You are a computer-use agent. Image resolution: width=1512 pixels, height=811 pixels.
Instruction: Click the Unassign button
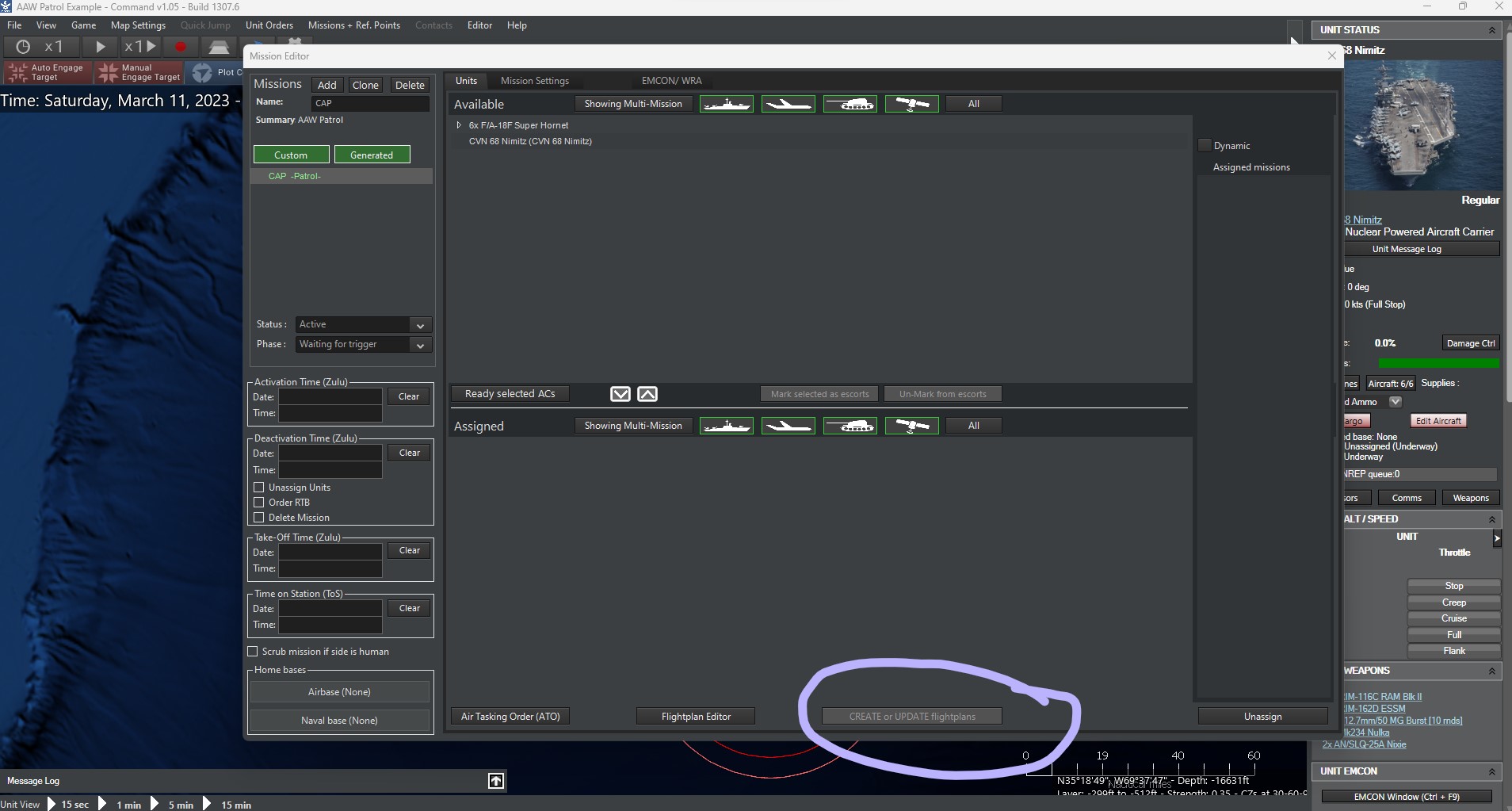[x=1262, y=717]
